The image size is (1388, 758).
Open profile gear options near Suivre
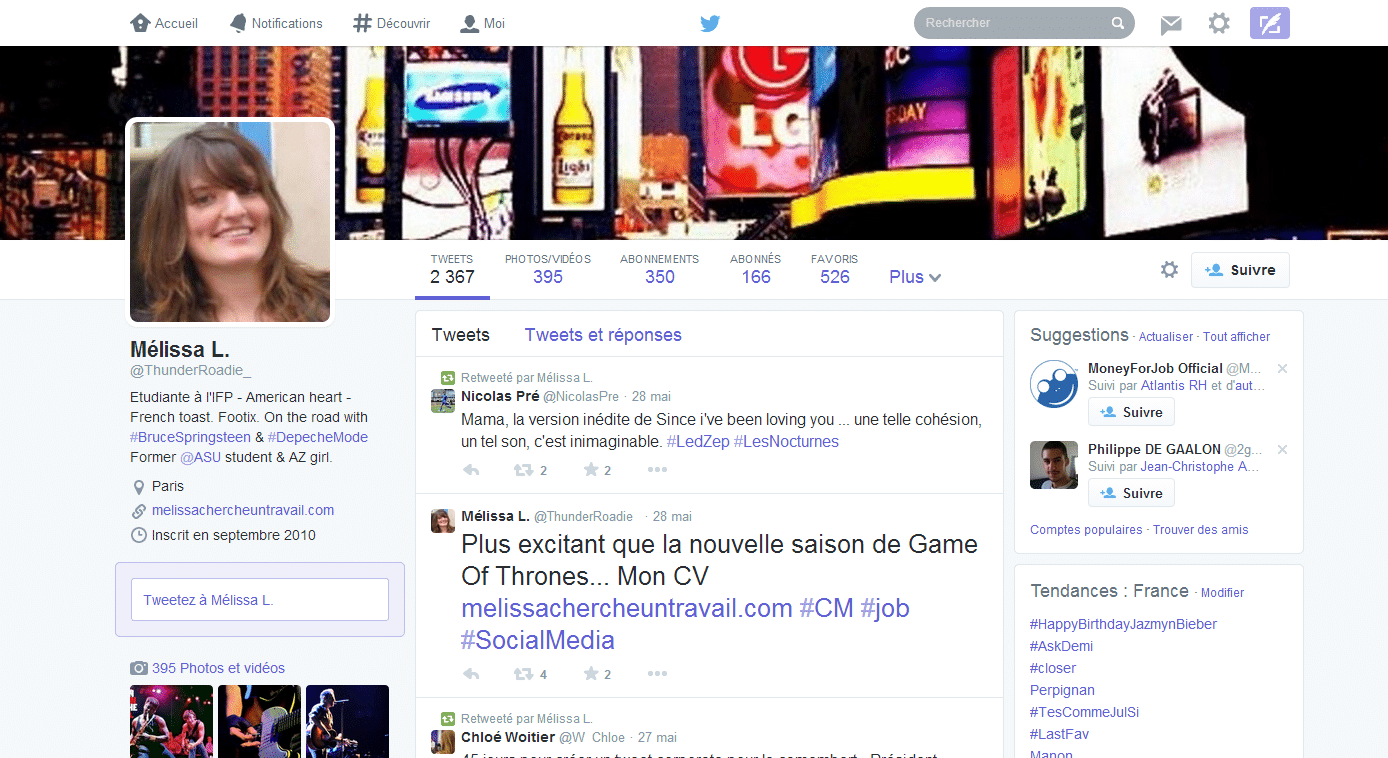click(1169, 269)
